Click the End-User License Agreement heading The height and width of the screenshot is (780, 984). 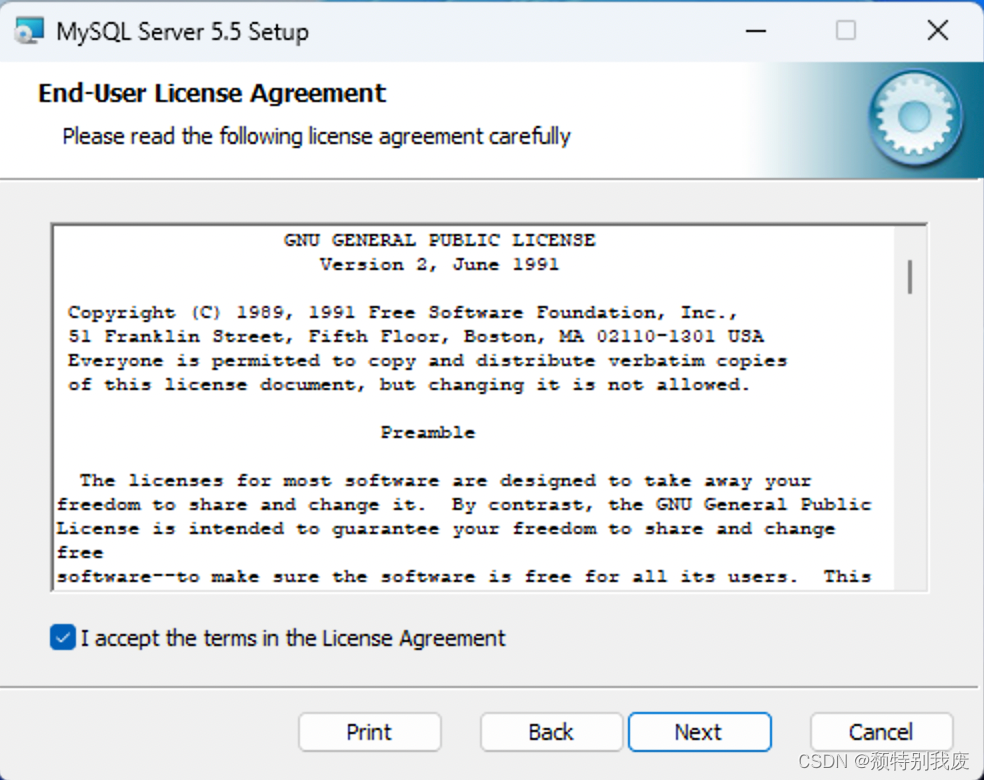coord(211,93)
